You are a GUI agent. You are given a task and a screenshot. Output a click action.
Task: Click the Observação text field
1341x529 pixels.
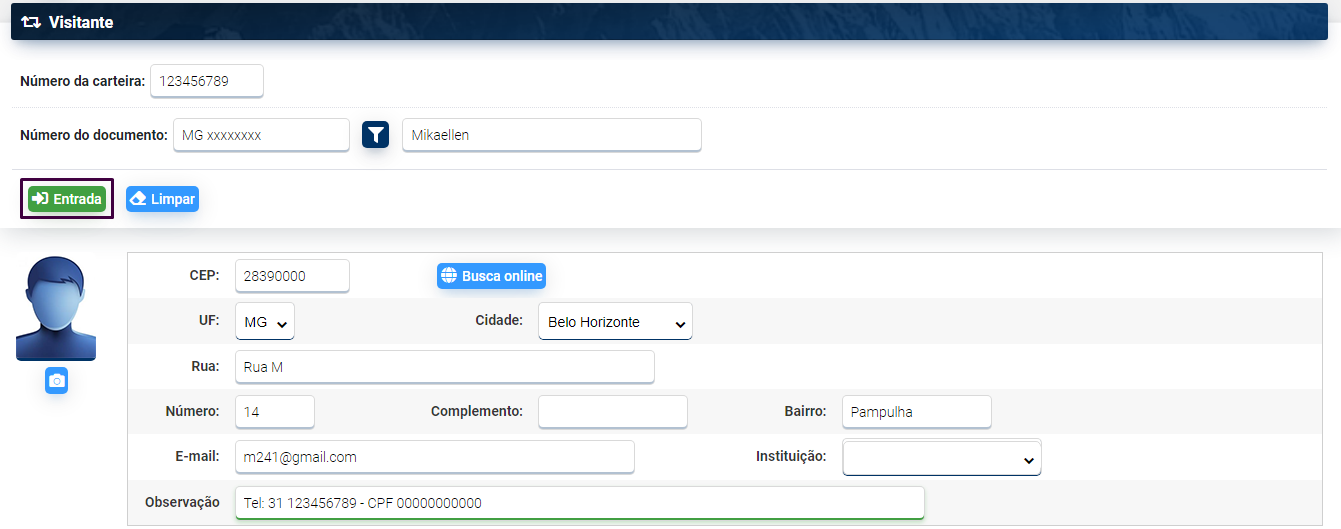click(579, 503)
